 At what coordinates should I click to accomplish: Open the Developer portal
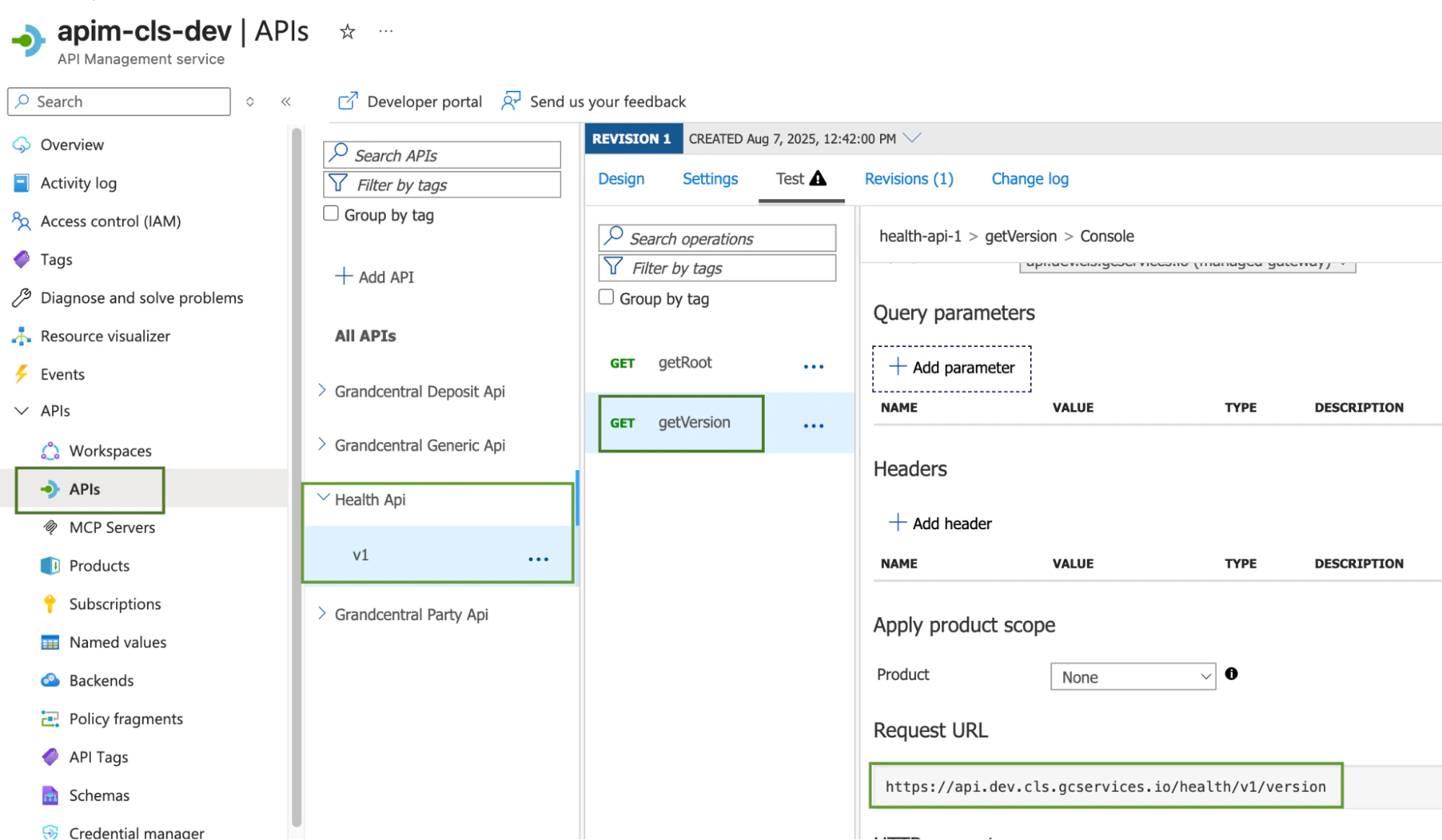pos(410,101)
